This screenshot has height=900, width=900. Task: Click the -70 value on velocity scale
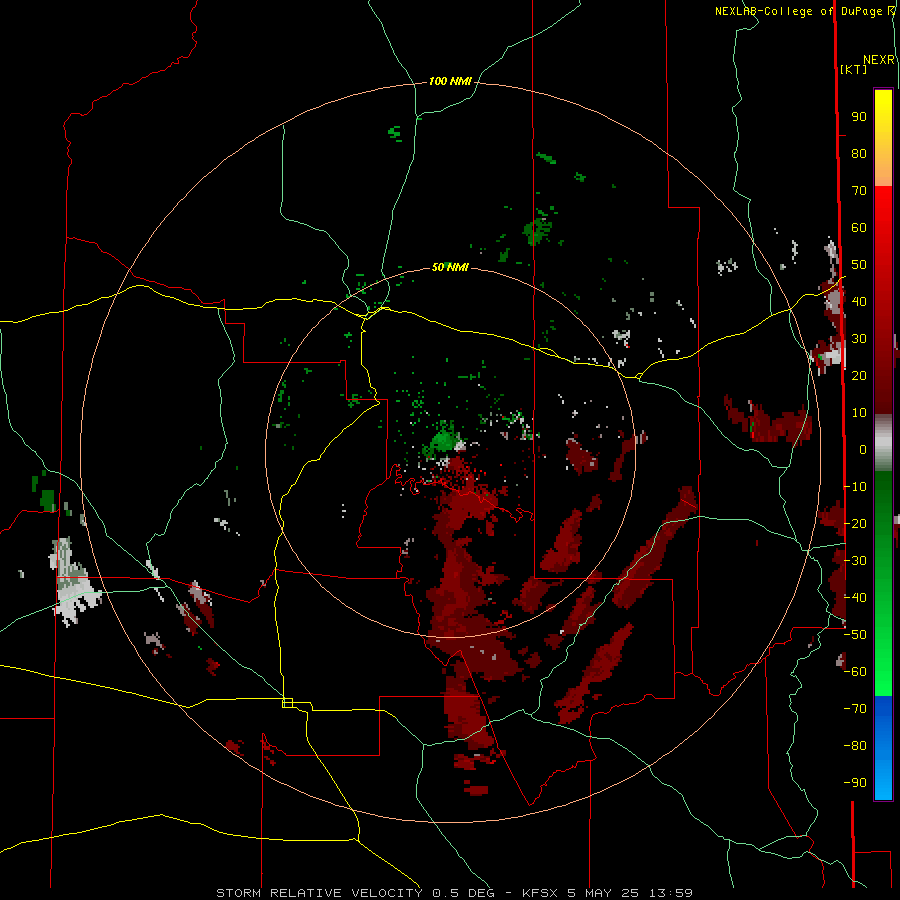pos(855,709)
